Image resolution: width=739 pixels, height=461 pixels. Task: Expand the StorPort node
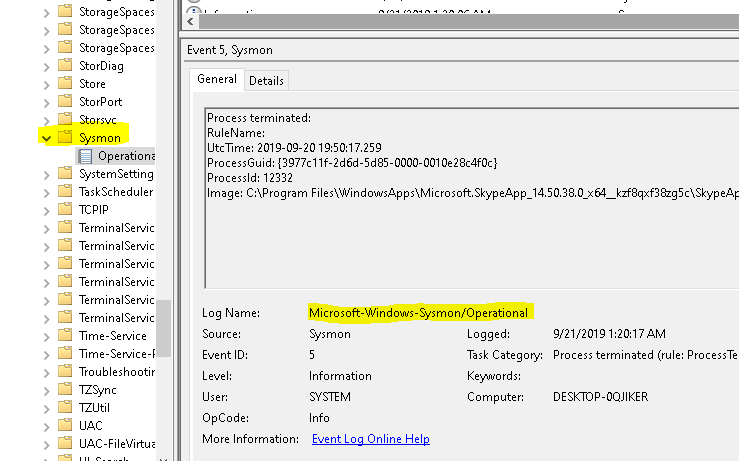coord(47,103)
